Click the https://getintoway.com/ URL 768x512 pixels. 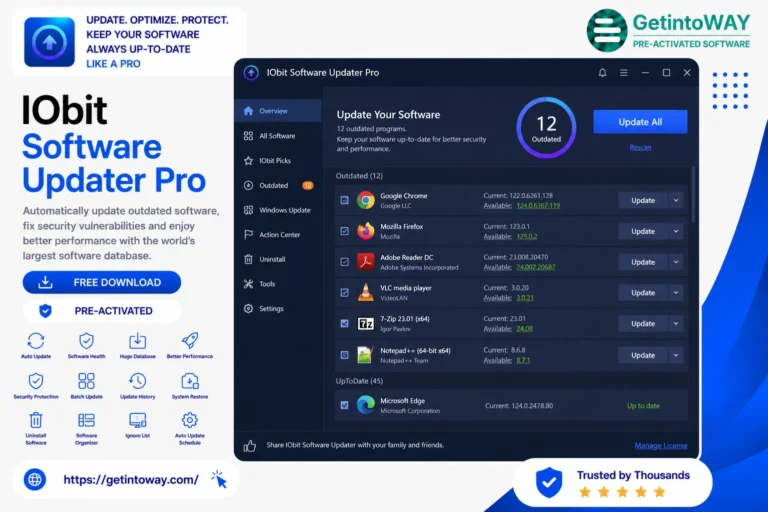tap(131, 479)
